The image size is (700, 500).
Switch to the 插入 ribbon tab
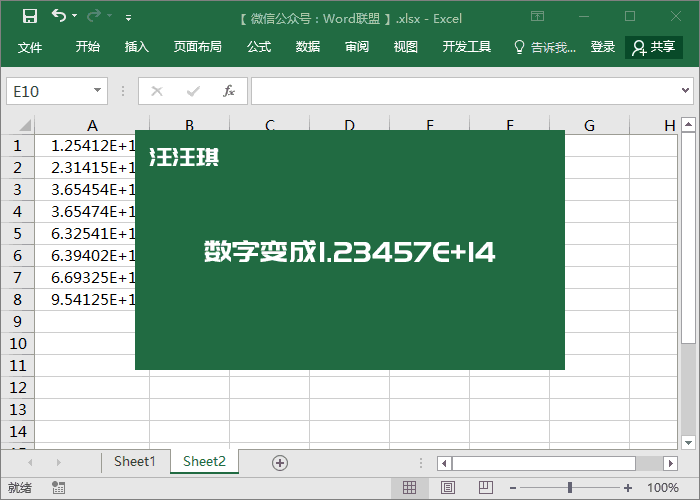click(137, 46)
